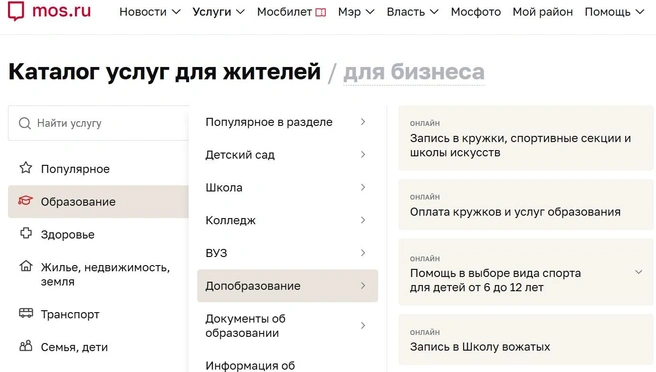Expand chevron for Популярное в разделе

pyautogui.click(x=363, y=122)
